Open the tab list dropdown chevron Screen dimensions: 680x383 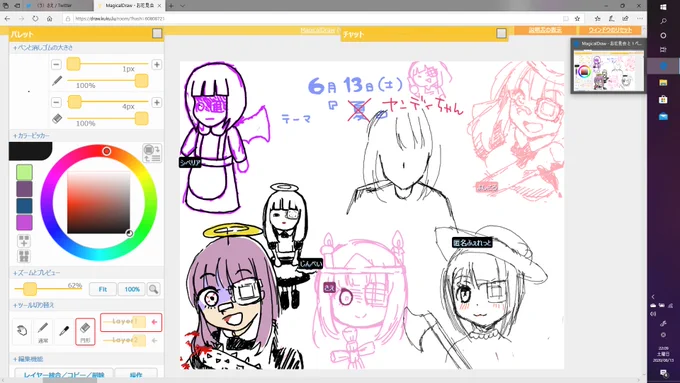tap(183, 6)
